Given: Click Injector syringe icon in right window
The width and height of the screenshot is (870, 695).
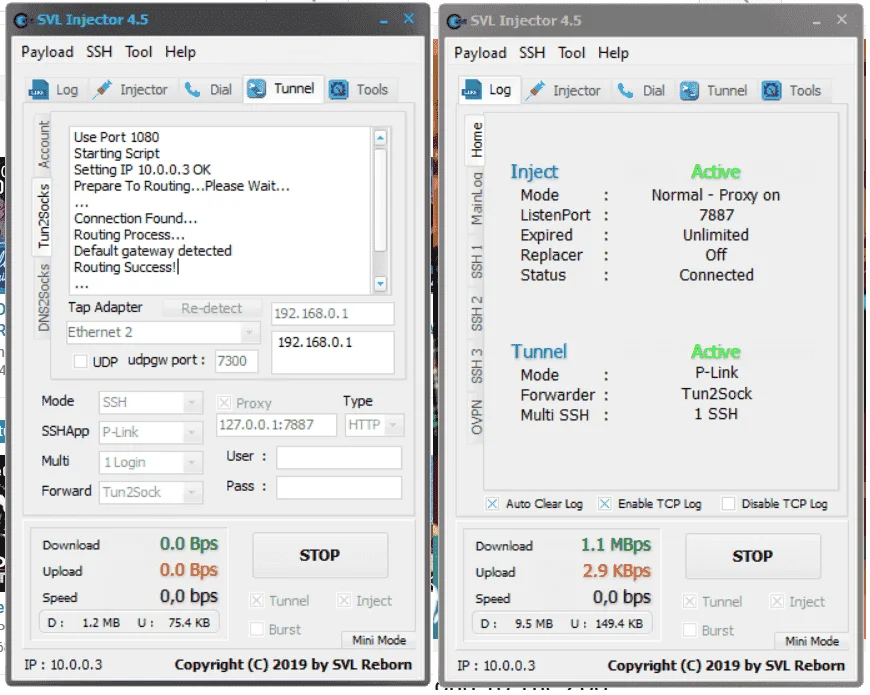Looking at the screenshot, I should point(535,90).
